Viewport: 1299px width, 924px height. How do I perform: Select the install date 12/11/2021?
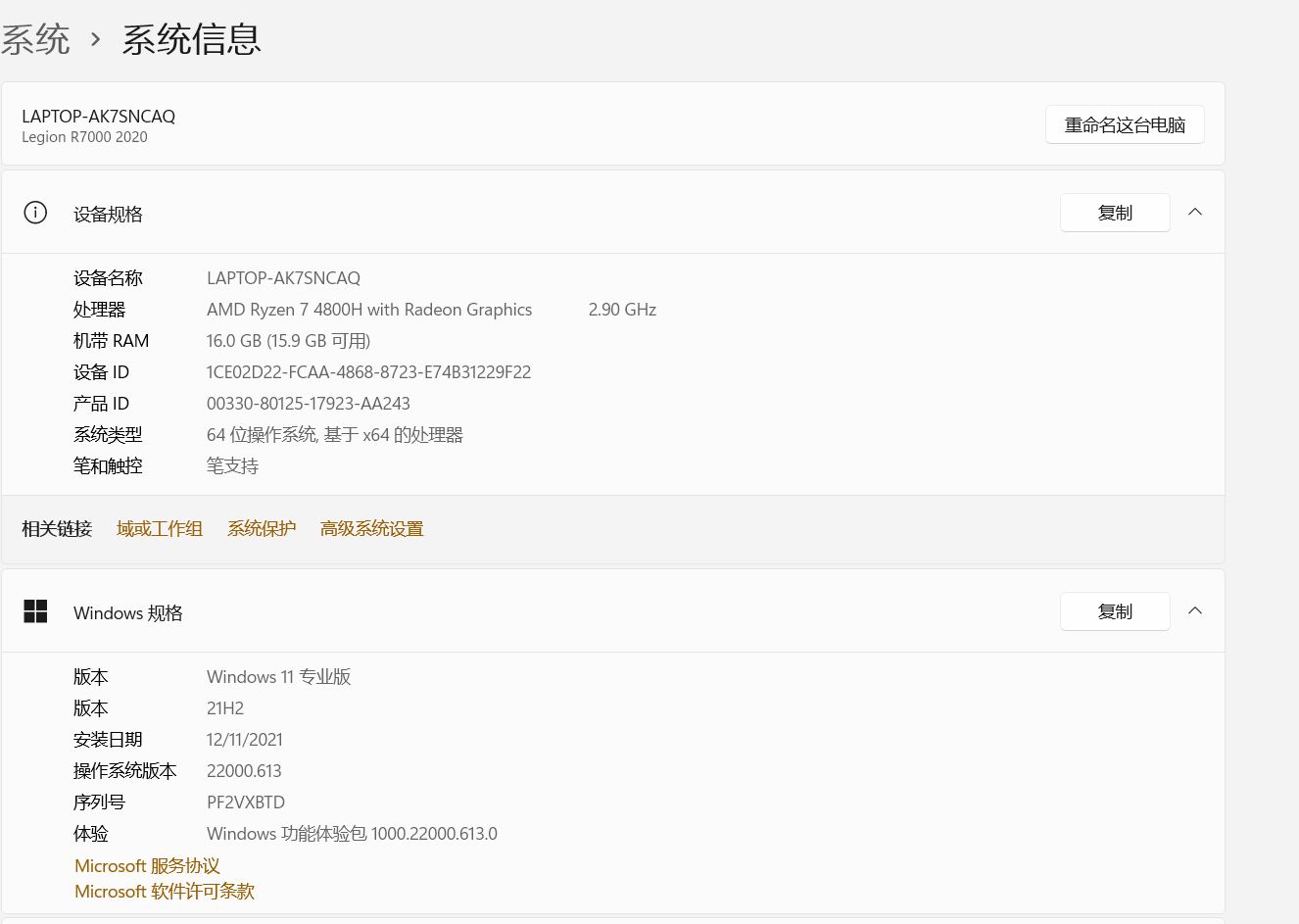click(x=244, y=740)
